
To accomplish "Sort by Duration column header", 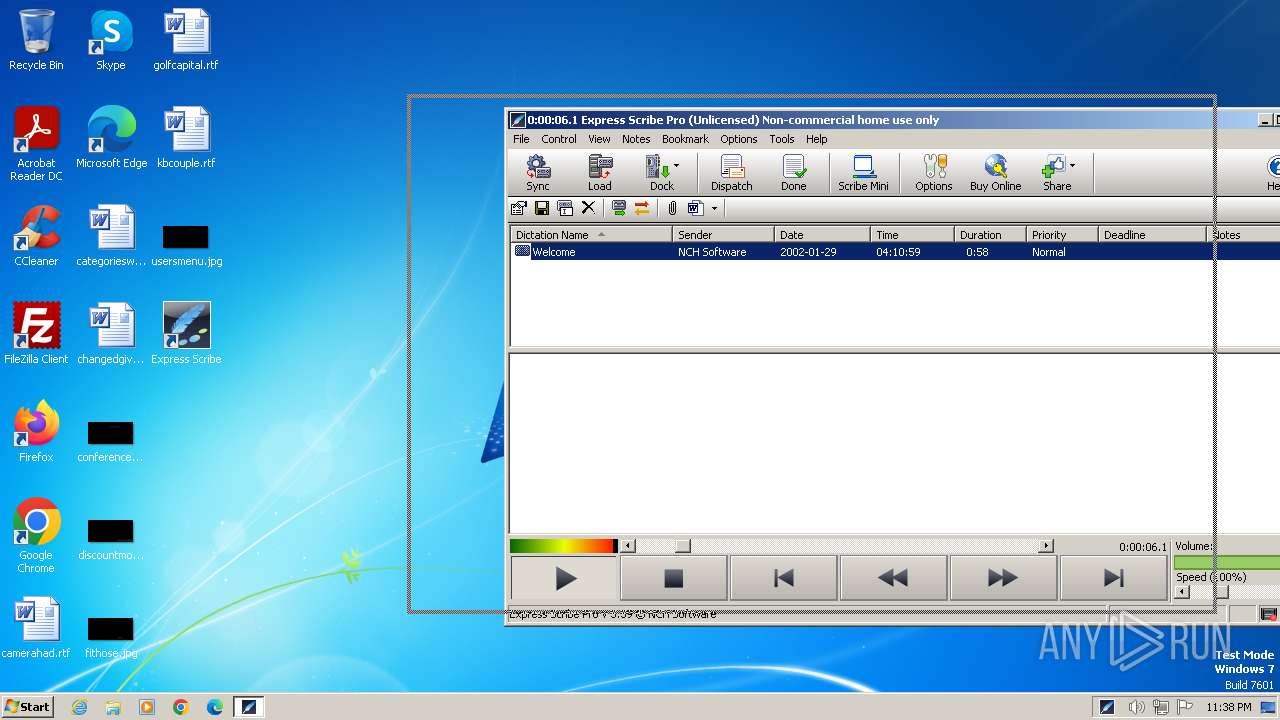I will point(990,235).
